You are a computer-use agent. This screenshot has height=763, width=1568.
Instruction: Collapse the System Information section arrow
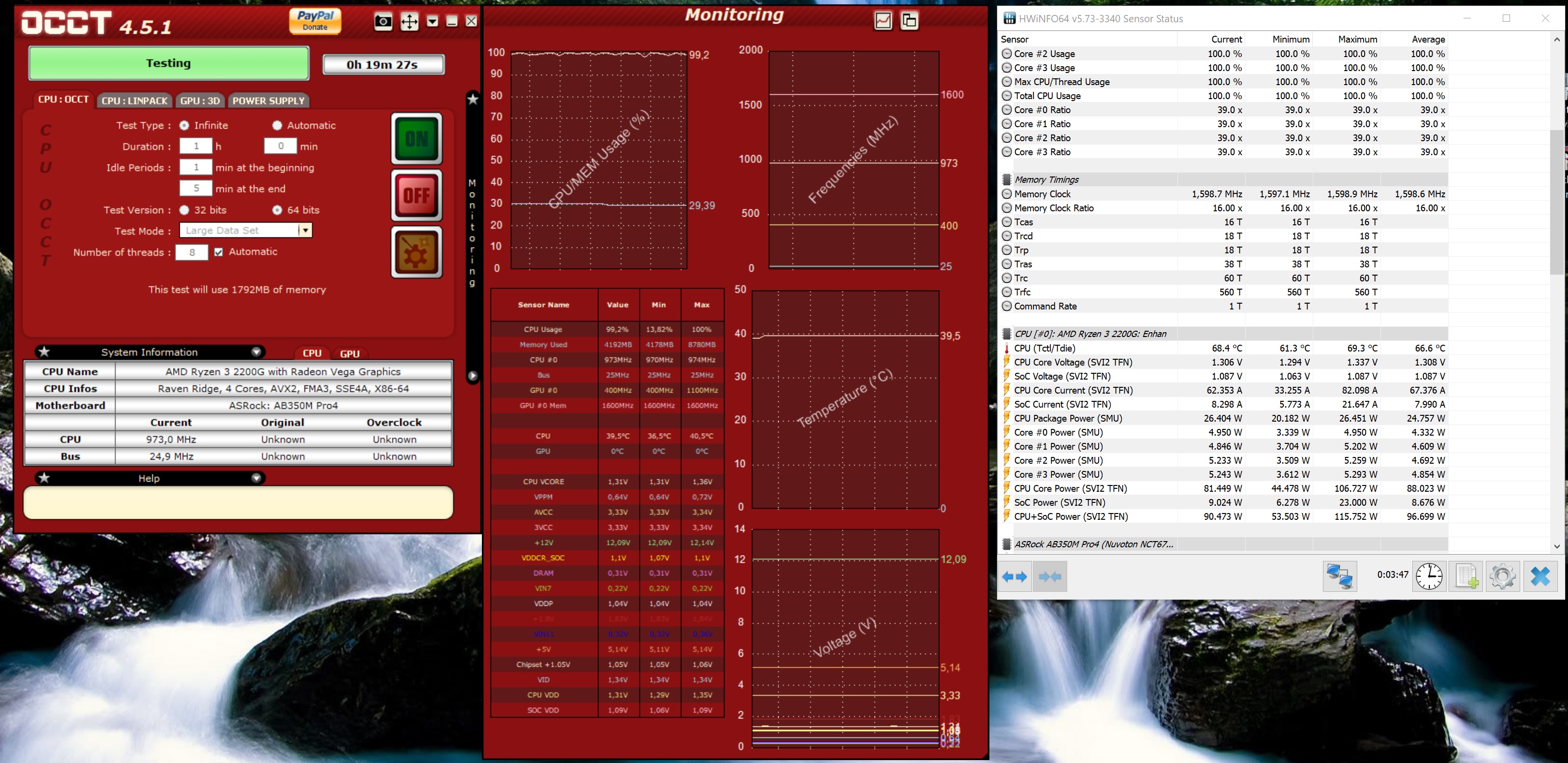256,352
